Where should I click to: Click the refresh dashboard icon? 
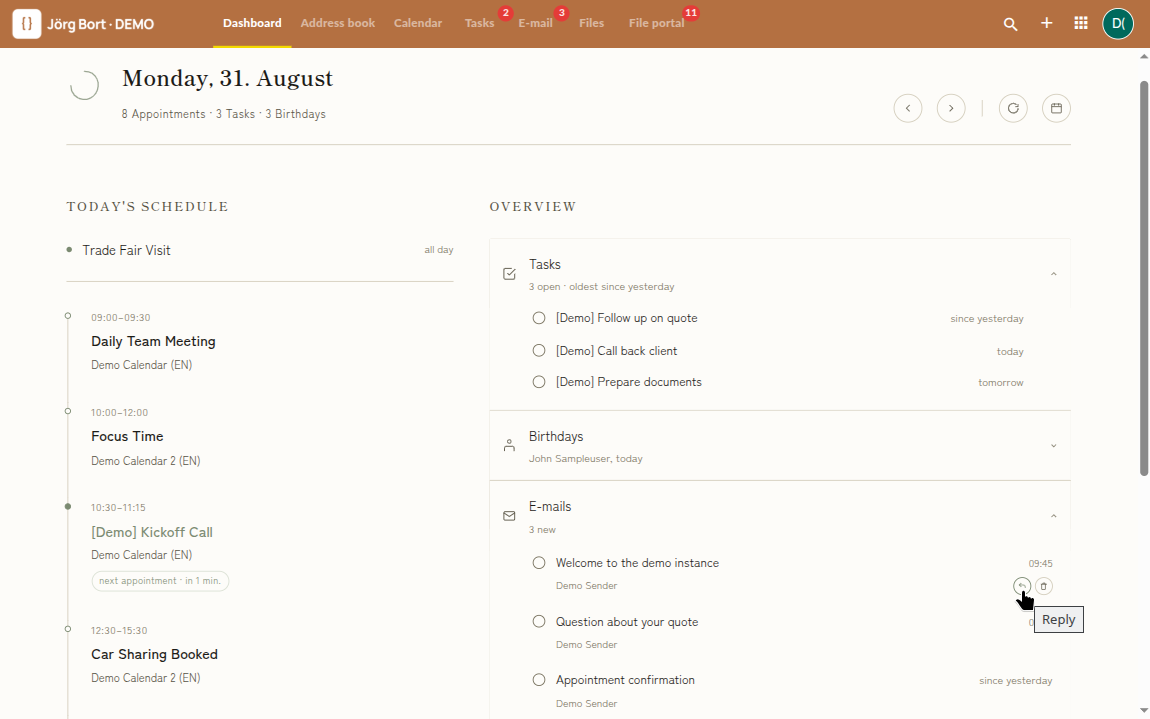point(1013,109)
